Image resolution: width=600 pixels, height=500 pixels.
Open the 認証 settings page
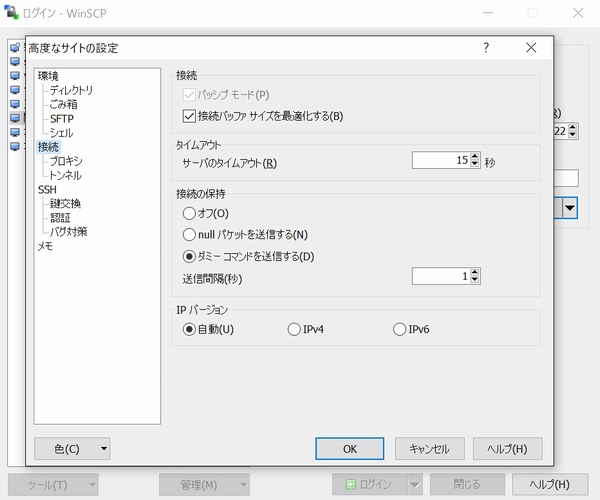point(60,218)
